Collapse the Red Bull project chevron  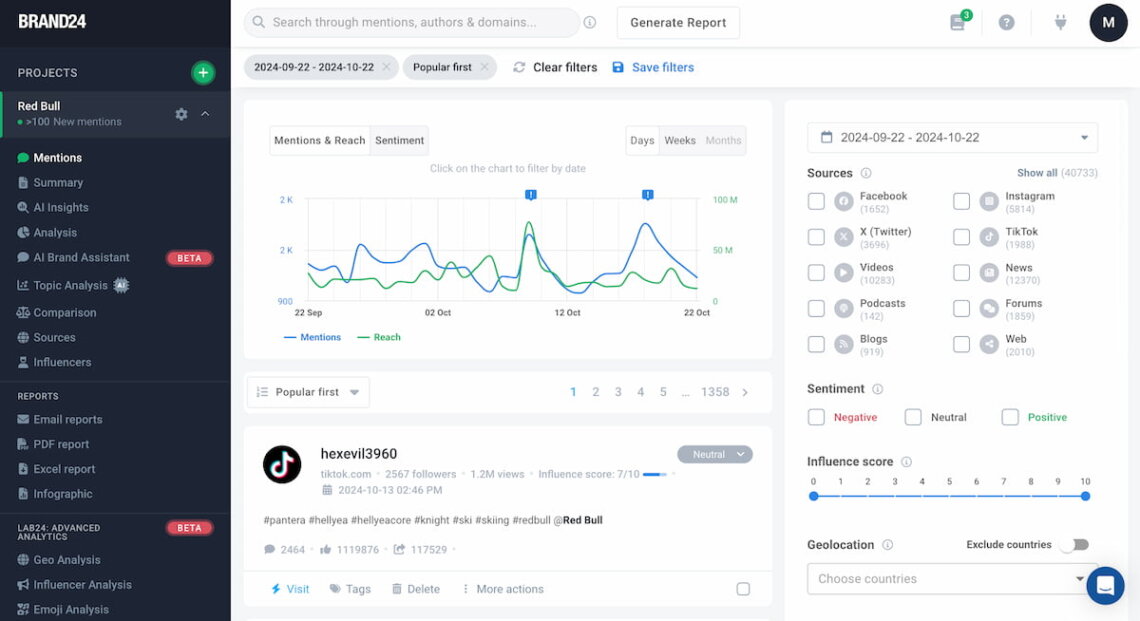click(x=205, y=113)
